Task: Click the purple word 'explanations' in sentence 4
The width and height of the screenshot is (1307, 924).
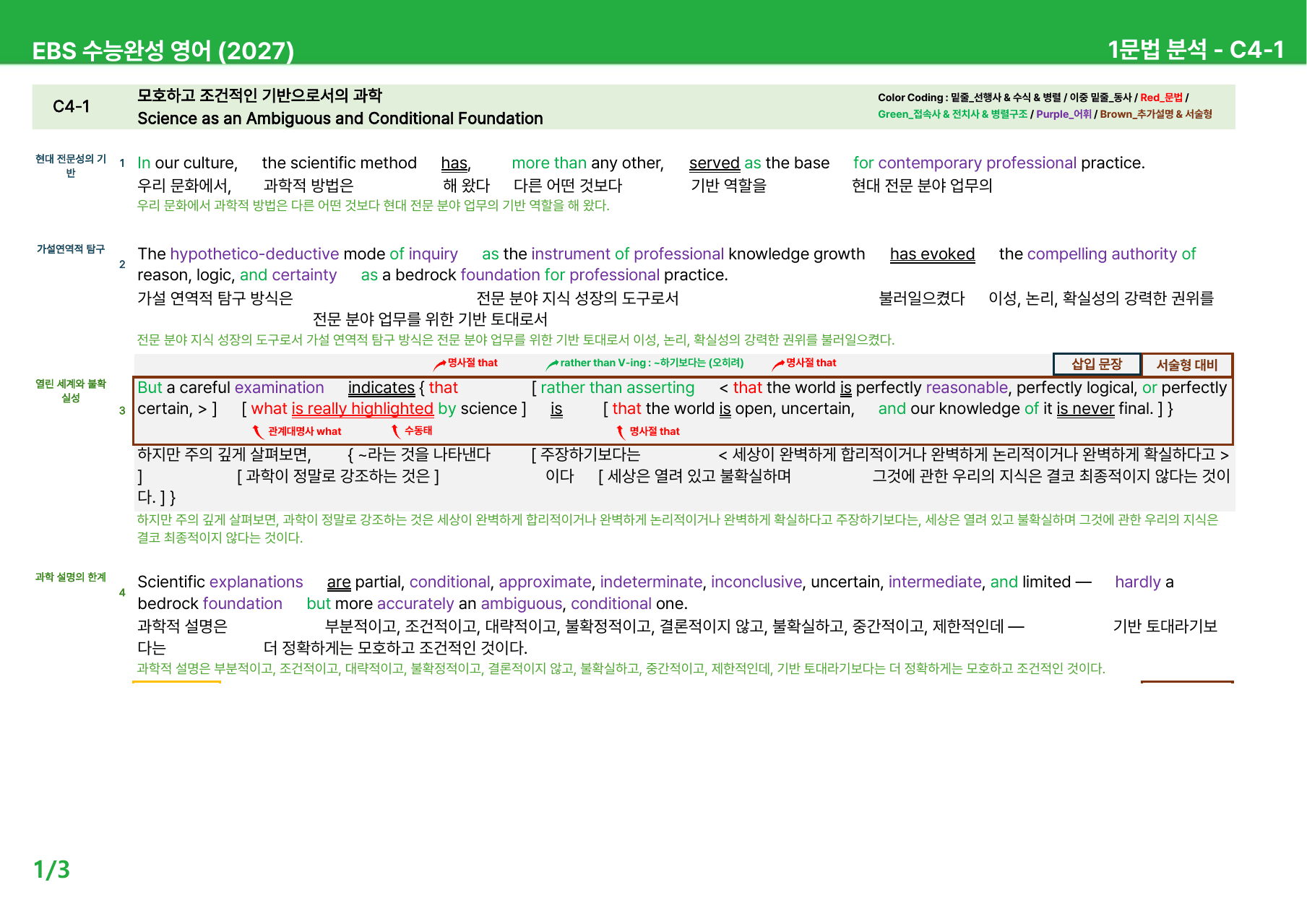Action: coord(256,582)
